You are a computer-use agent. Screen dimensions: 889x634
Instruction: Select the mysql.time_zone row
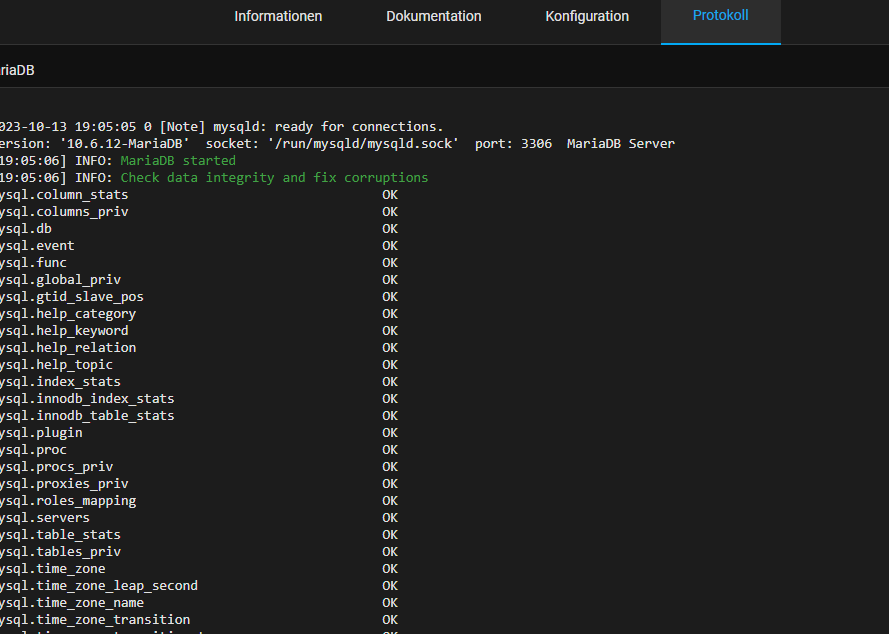199,569
